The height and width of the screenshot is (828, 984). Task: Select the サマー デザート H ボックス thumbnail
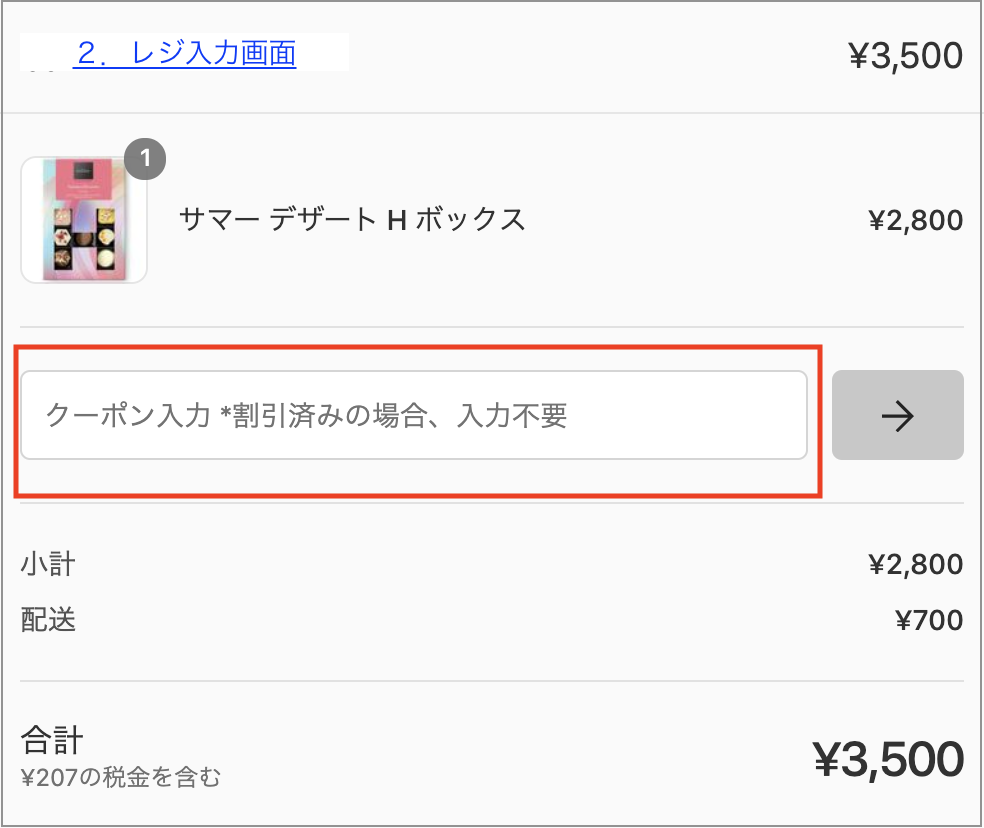(84, 220)
